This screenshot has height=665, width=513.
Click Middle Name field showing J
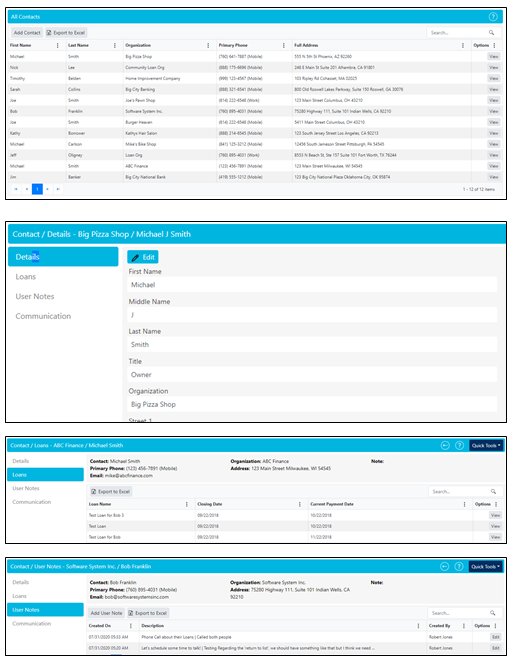coord(312,315)
